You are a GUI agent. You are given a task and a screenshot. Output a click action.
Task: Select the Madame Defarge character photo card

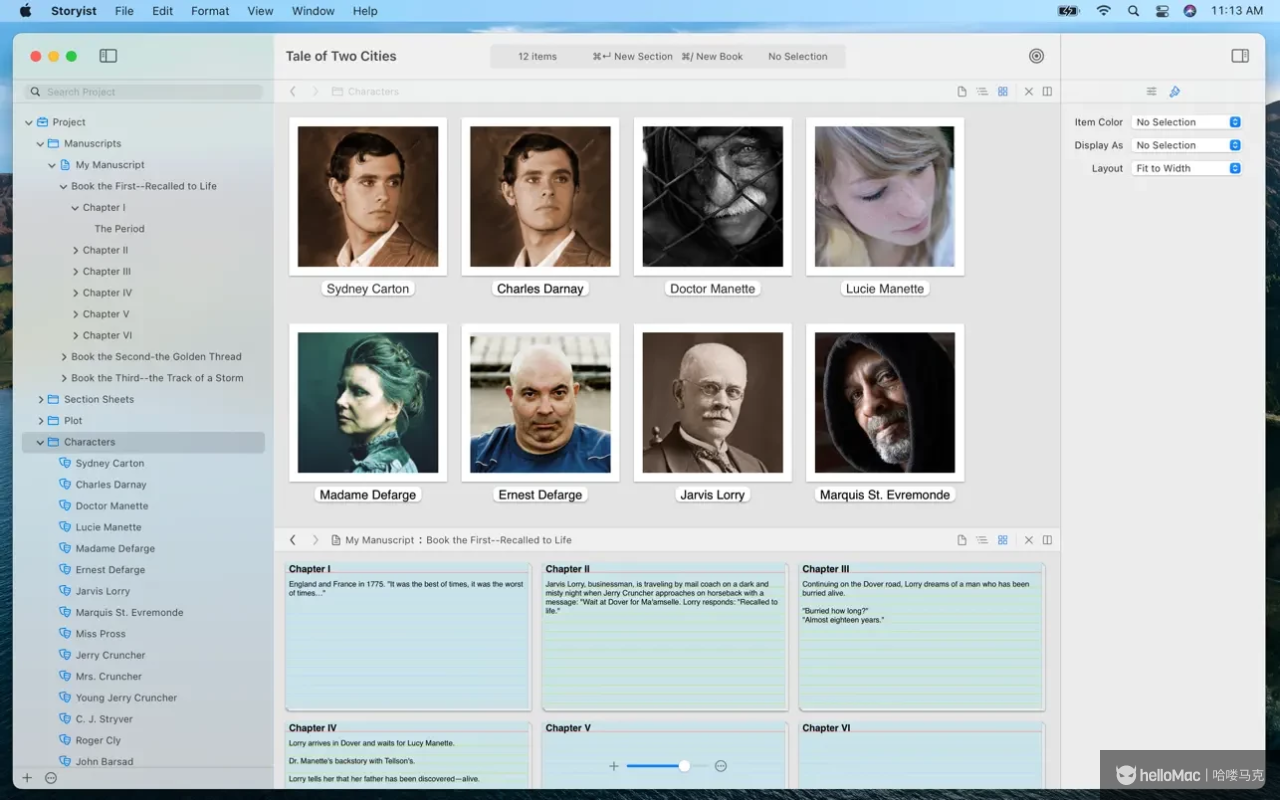pos(368,402)
